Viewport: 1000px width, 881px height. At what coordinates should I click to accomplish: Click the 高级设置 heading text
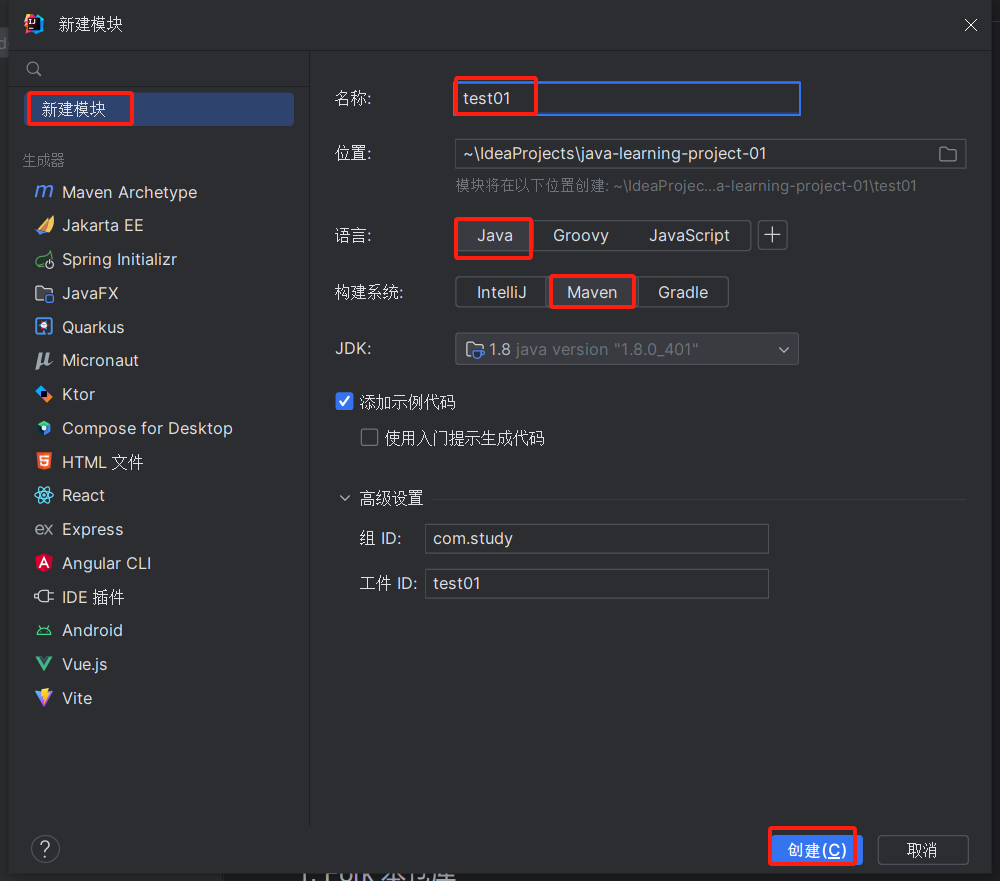(391, 498)
